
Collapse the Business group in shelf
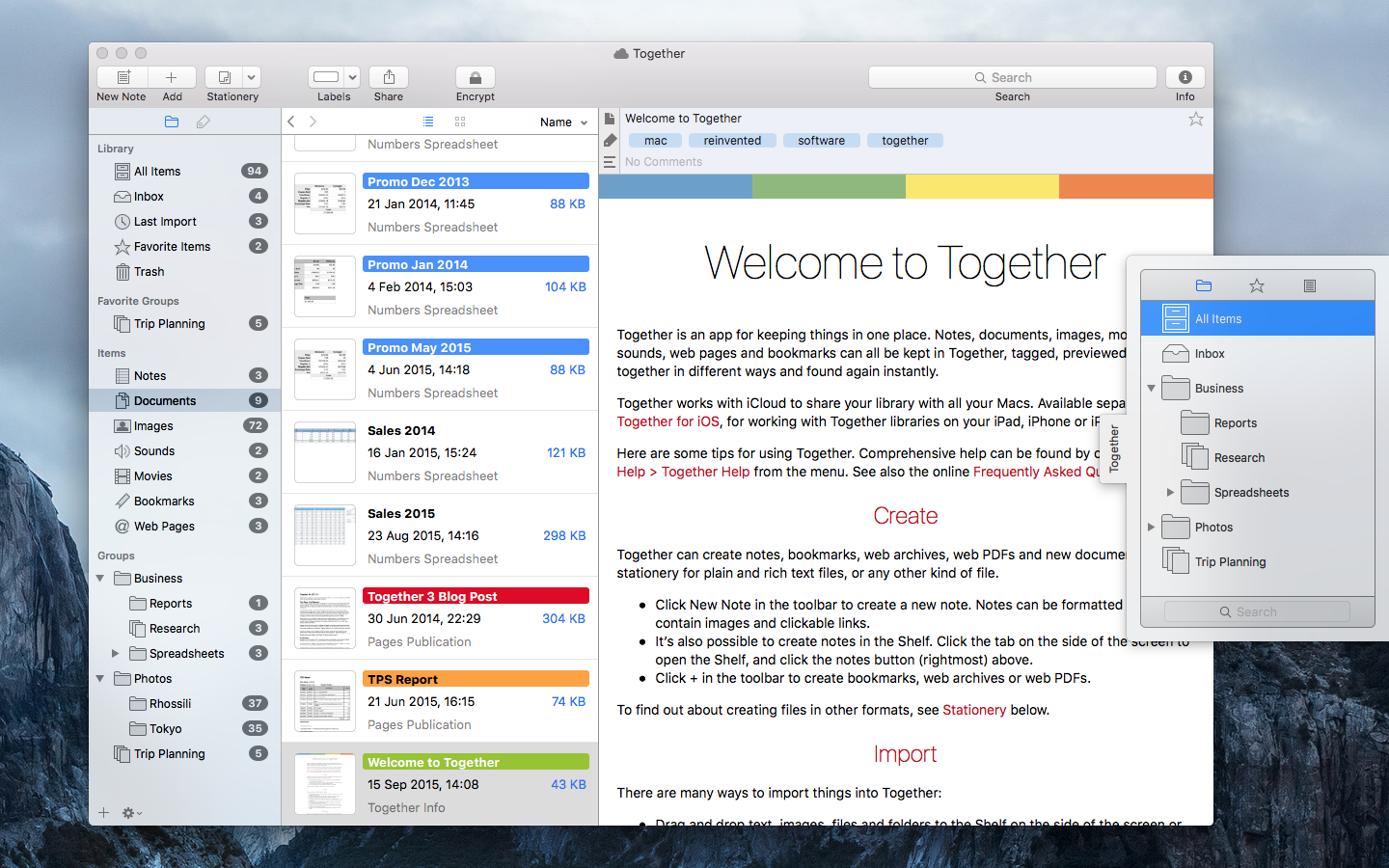[1151, 389]
